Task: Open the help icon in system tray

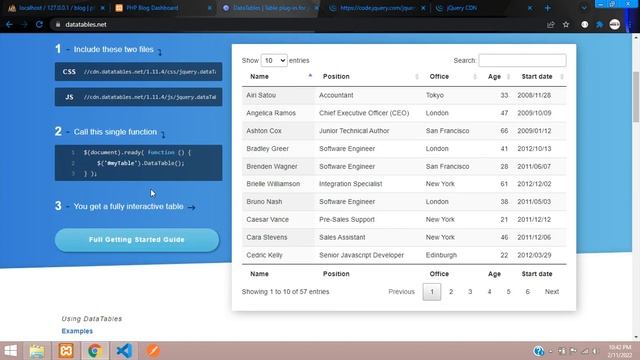Action: pos(538,351)
